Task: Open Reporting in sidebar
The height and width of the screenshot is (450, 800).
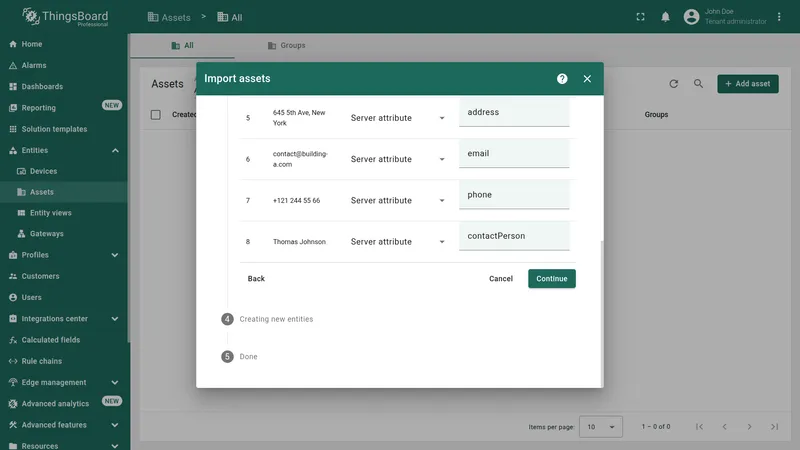Action: (x=64, y=108)
